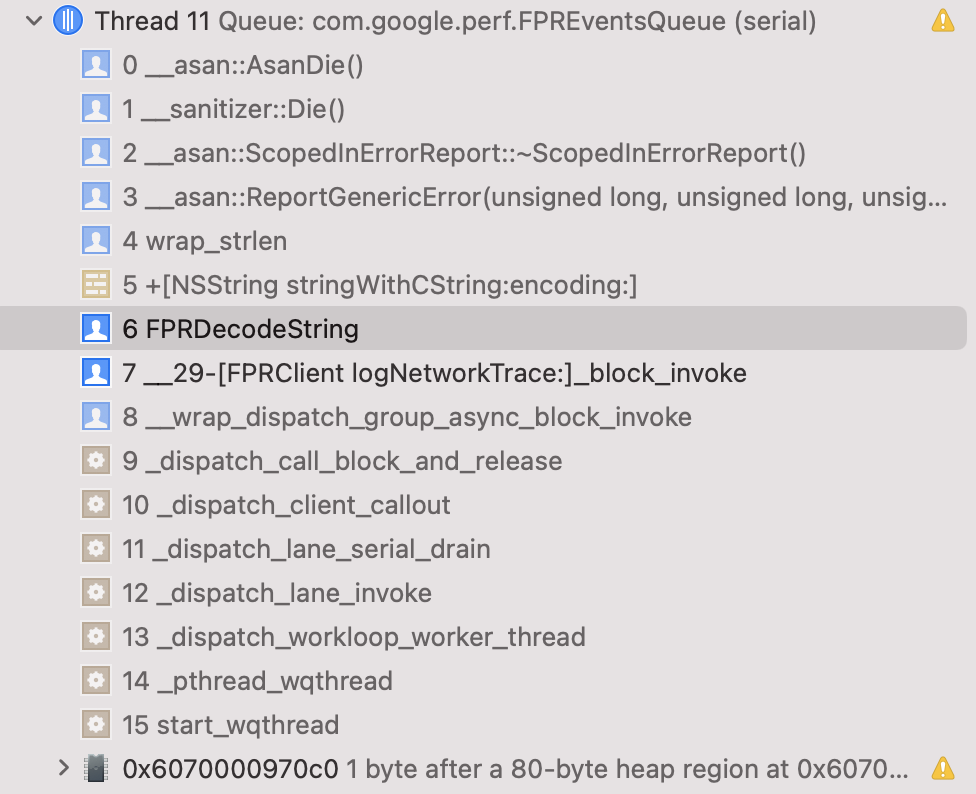The height and width of the screenshot is (794, 976).
Task: Select the ScopedInErrorReport destructor frame
Action: [x=464, y=153]
